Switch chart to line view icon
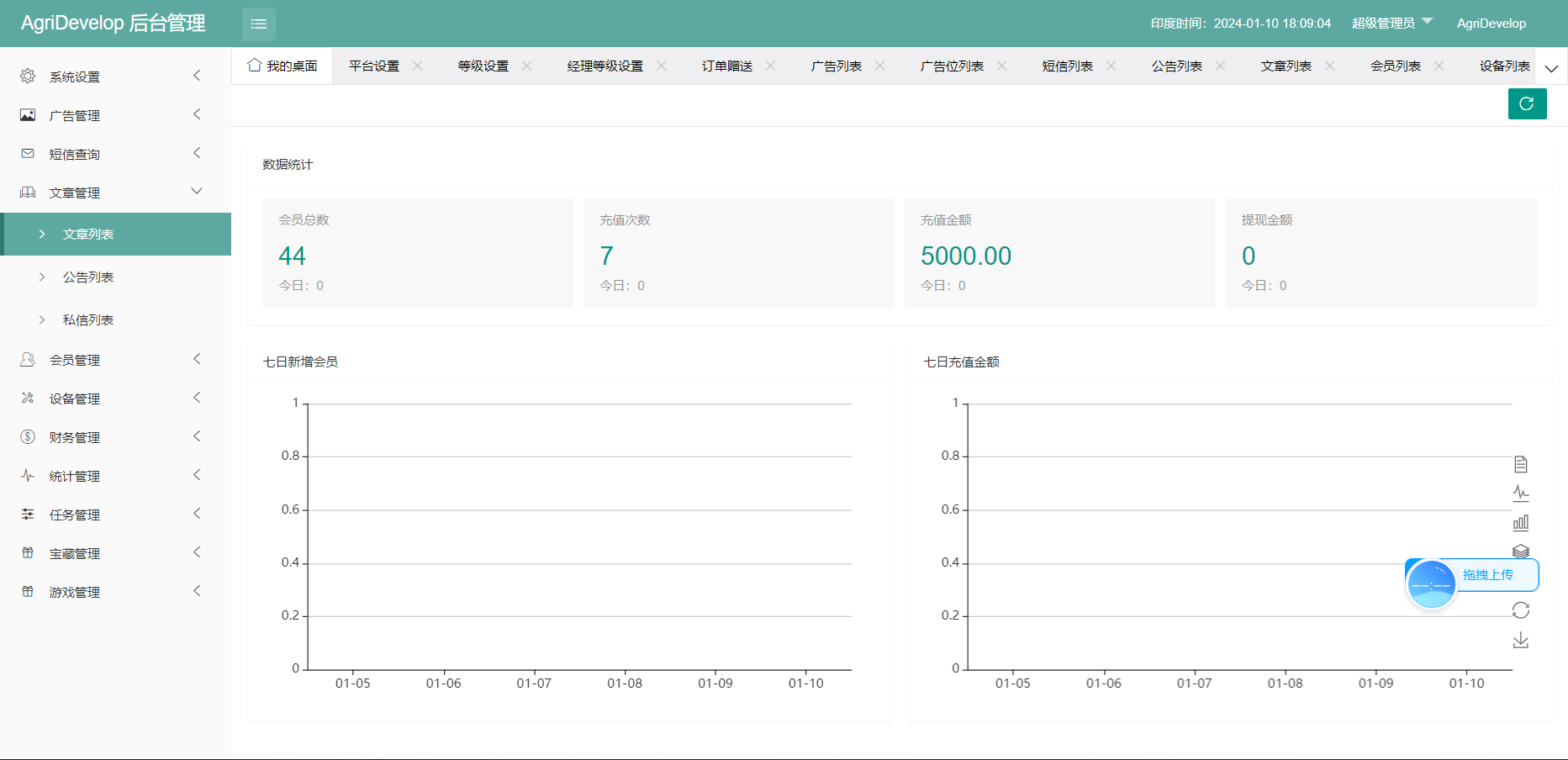Screen dimensions: 1568x760 click(x=1521, y=493)
